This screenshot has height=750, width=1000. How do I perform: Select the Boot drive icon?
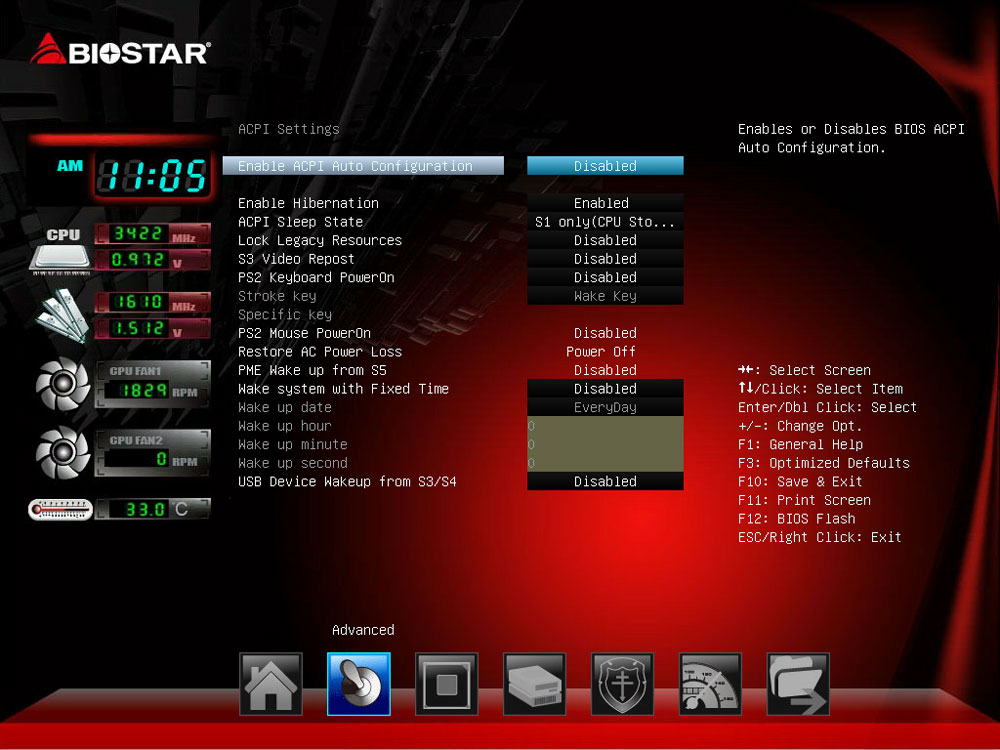(x=535, y=684)
